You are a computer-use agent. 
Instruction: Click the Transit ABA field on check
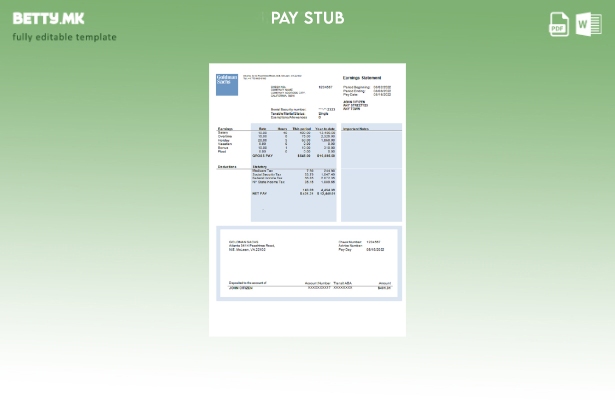342,285
